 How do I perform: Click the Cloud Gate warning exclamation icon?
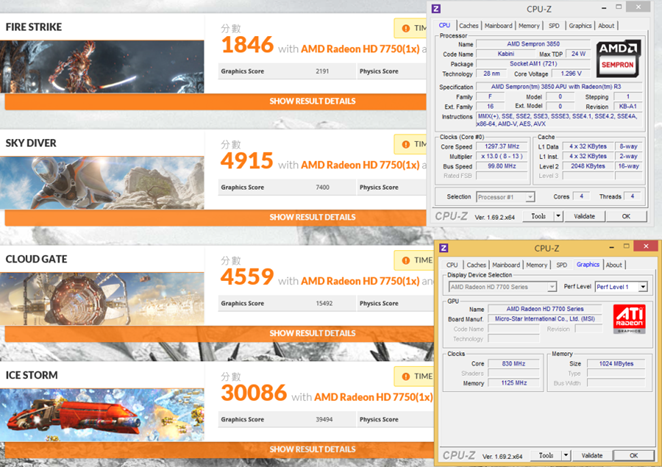406,261
